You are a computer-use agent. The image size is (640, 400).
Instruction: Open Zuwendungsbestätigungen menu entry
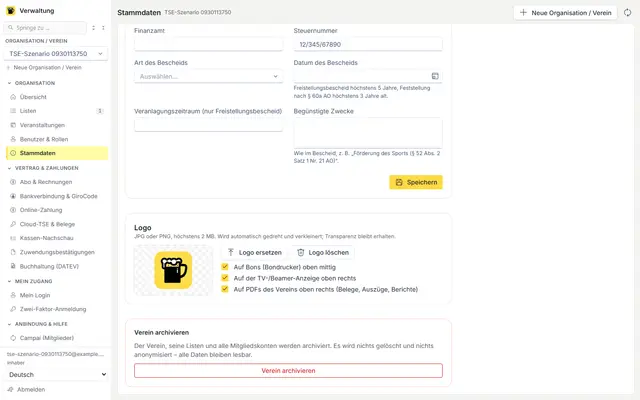57,252
